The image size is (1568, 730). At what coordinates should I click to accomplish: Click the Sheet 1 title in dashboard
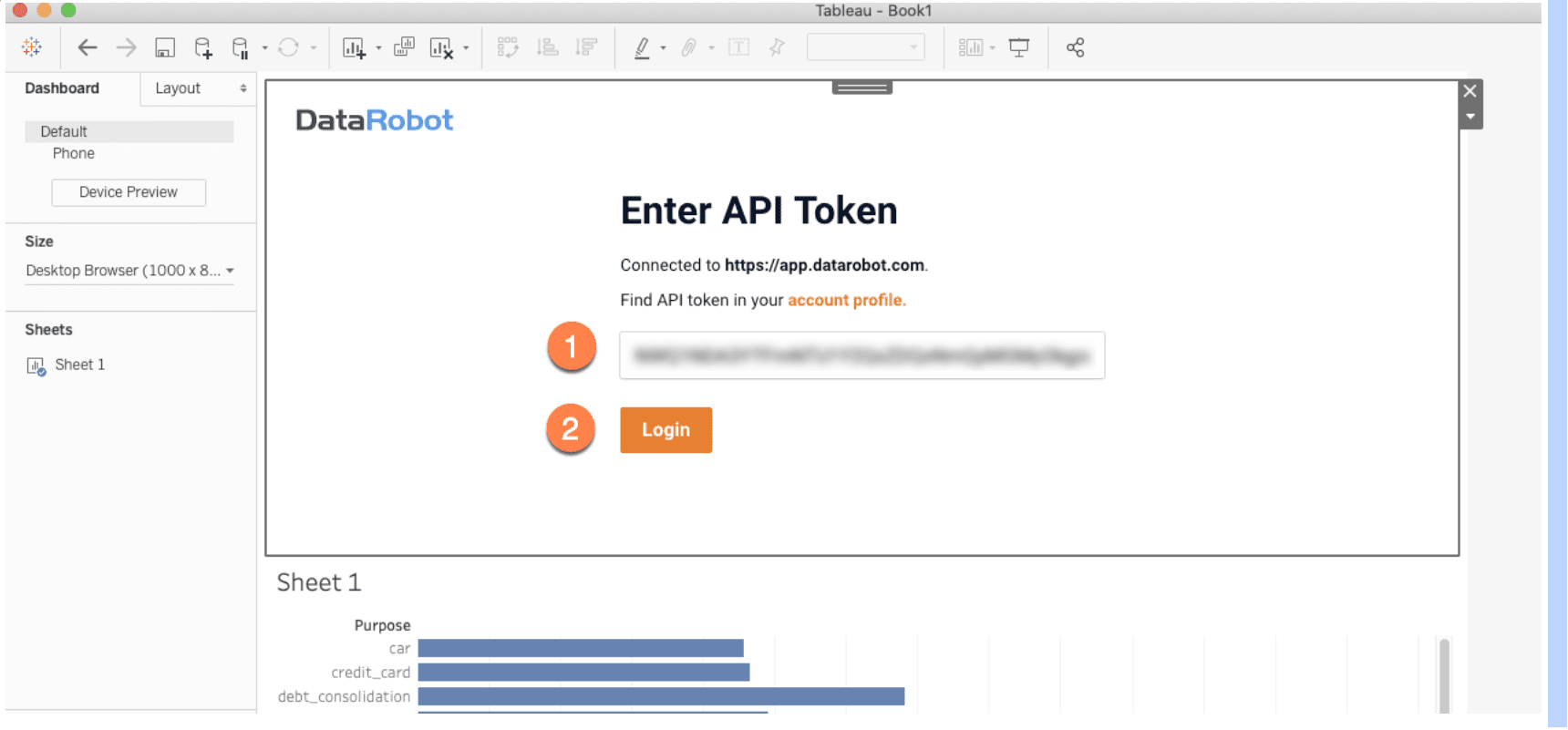click(x=319, y=582)
